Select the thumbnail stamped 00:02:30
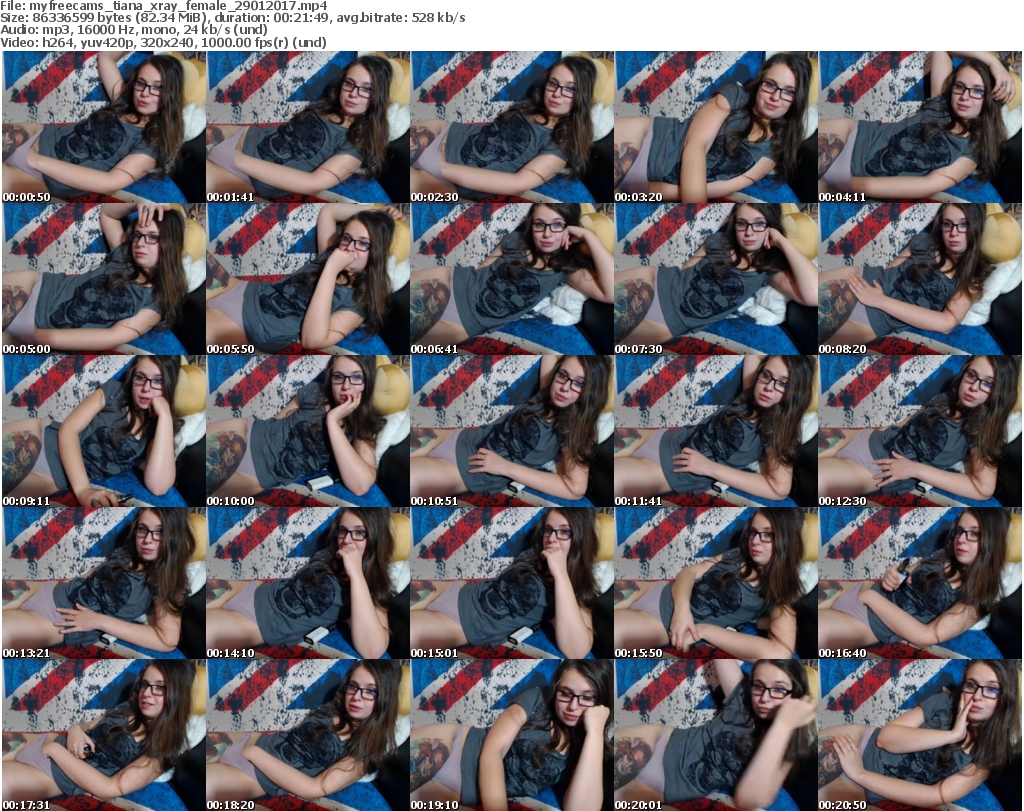Viewport: 1024px width, 811px height. [512, 127]
